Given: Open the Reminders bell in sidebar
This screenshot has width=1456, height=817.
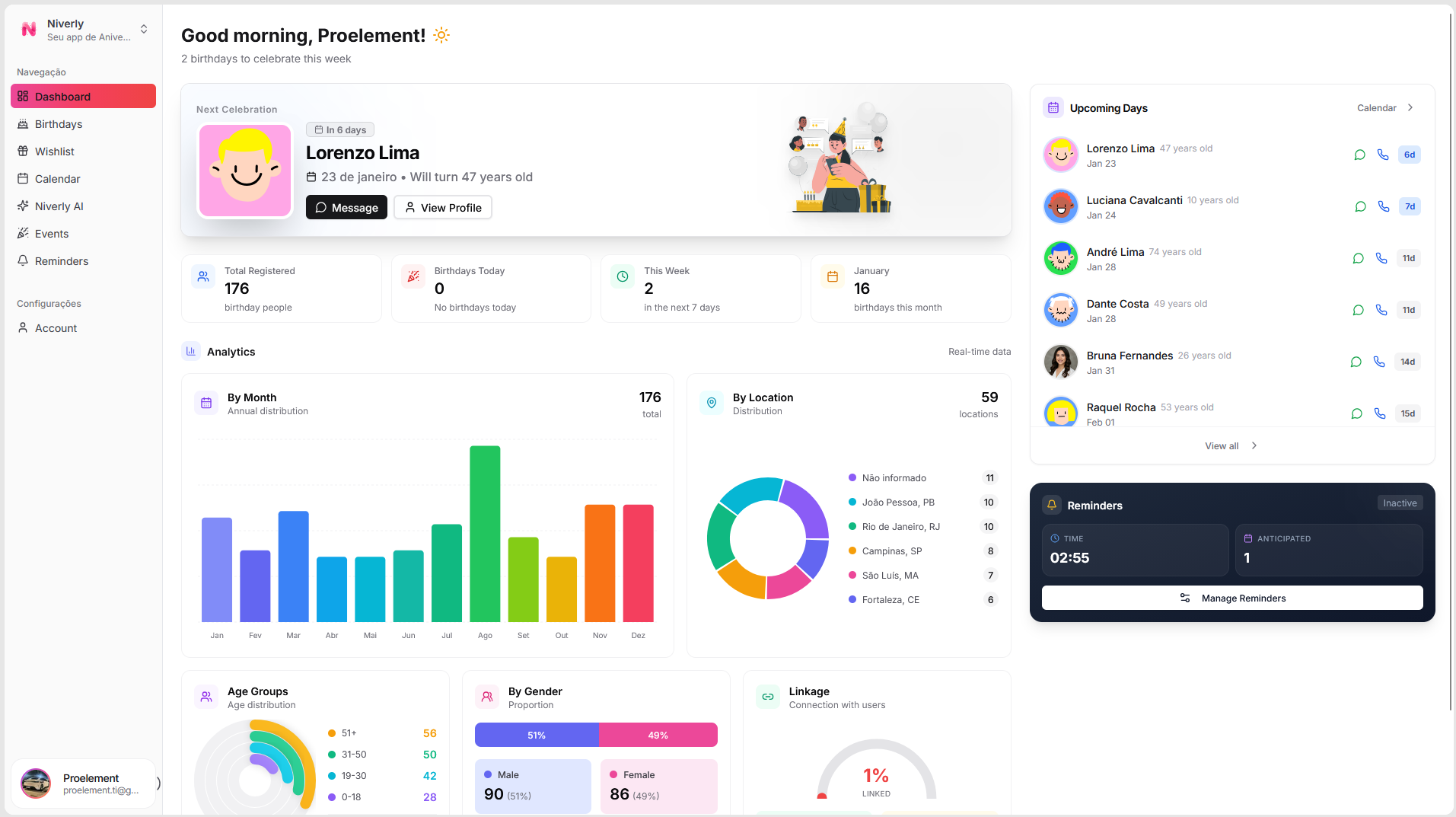Looking at the screenshot, I should pyautogui.click(x=23, y=260).
